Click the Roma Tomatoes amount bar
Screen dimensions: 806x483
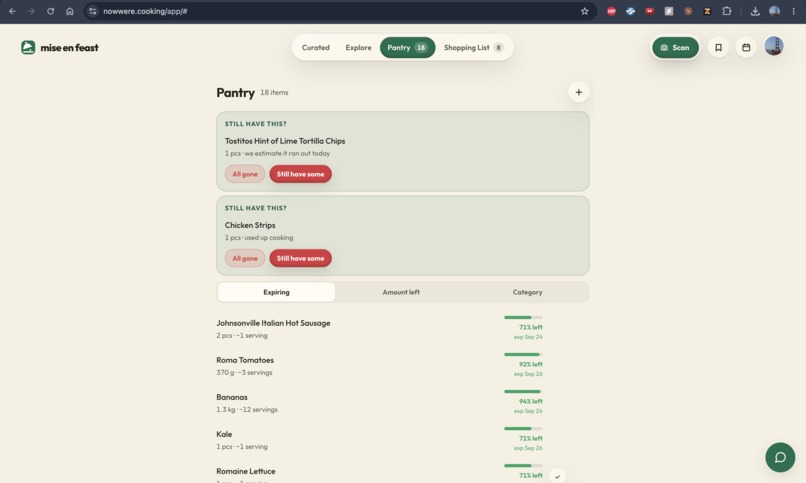click(523, 354)
